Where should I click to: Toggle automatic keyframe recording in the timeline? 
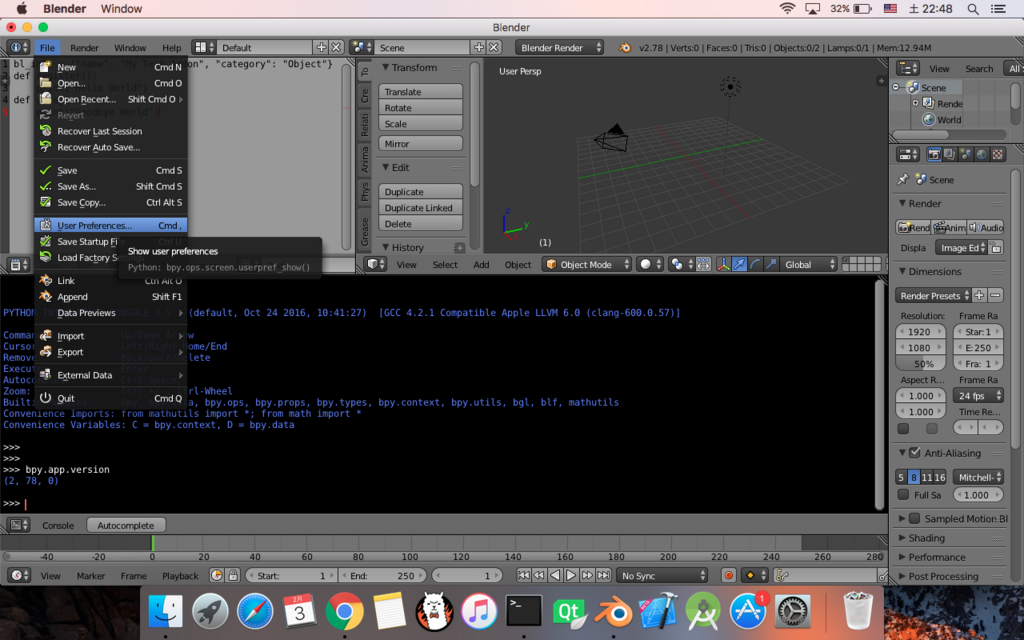729,575
